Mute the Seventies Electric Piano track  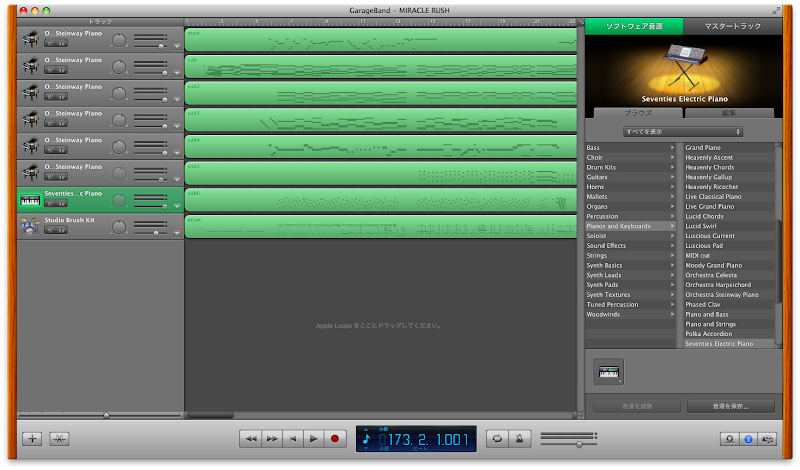50,204
